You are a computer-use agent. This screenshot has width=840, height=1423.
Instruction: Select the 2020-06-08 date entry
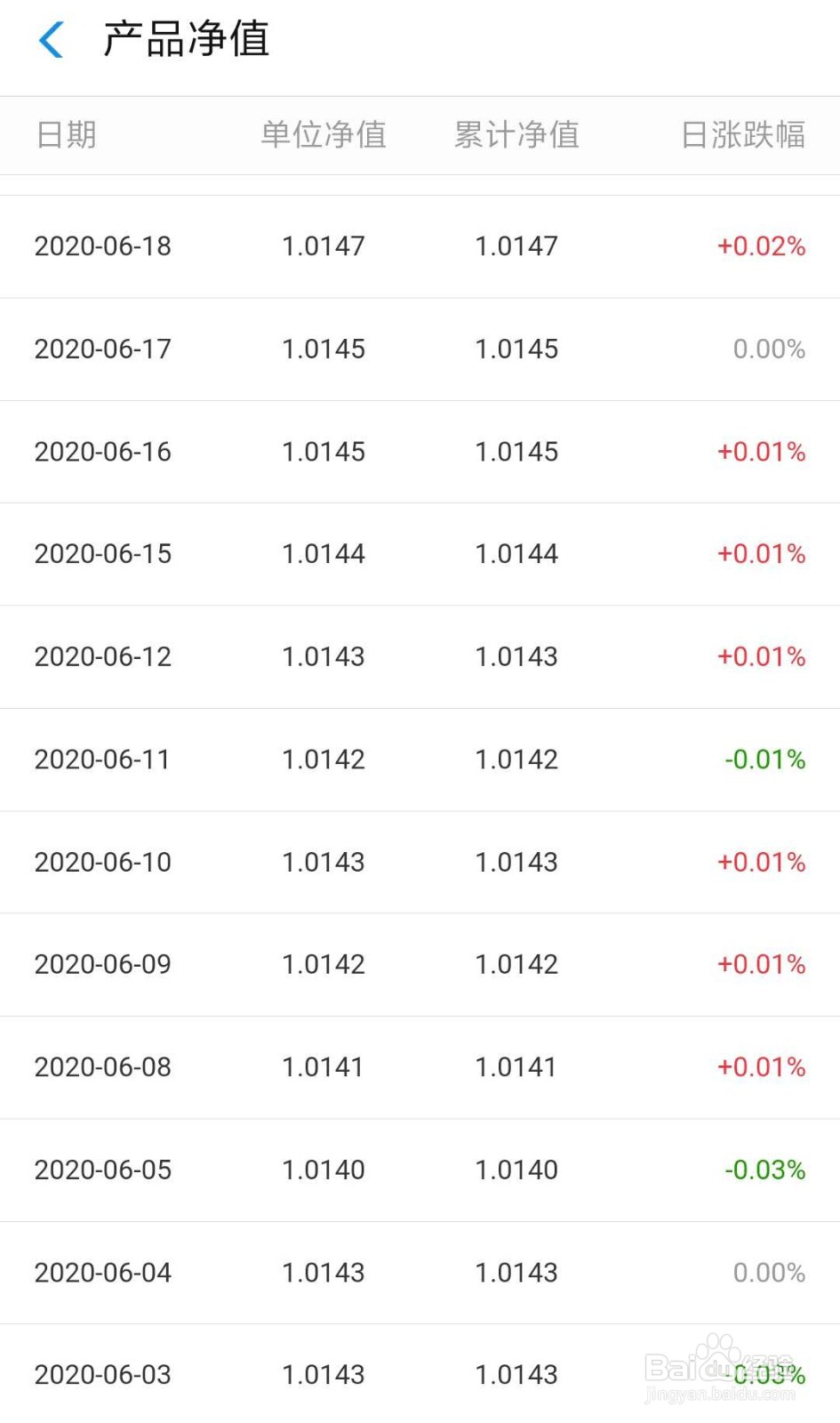tap(103, 1067)
